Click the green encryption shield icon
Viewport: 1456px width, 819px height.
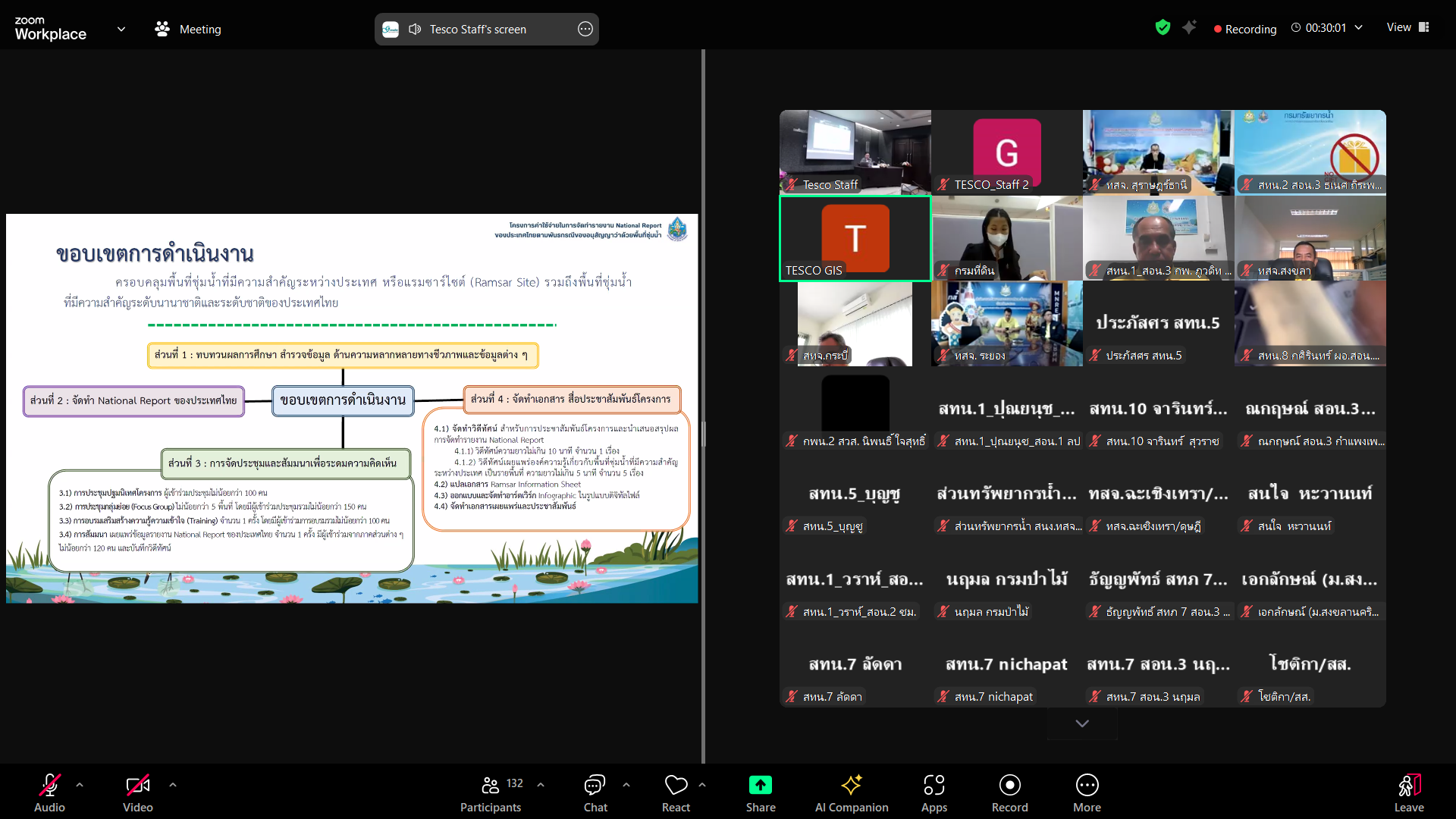pyautogui.click(x=1163, y=28)
